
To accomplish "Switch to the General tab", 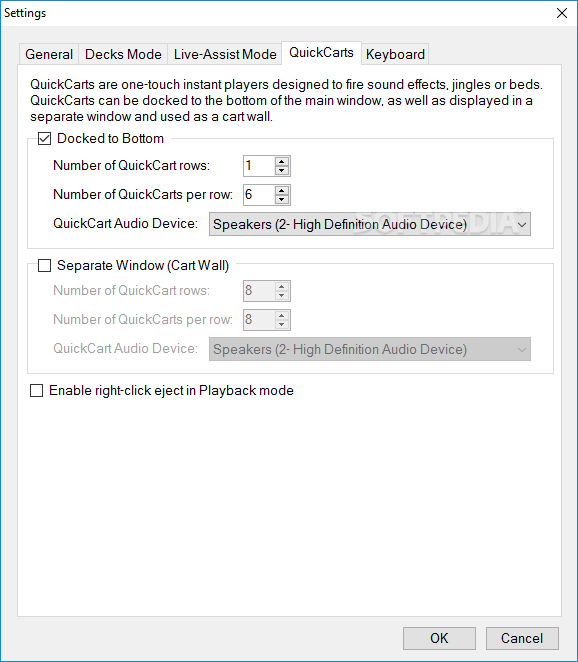I will pyautogui.click(x=49, y=54).
